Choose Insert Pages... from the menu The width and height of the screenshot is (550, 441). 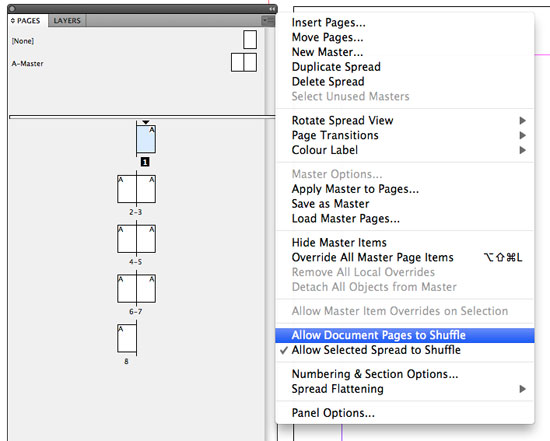405,22
